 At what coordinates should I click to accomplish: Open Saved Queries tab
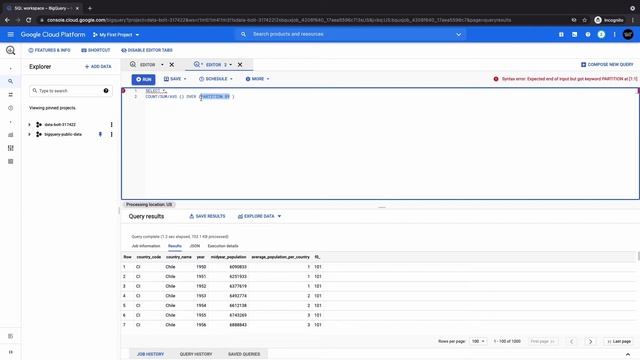[x=244, y=354]
